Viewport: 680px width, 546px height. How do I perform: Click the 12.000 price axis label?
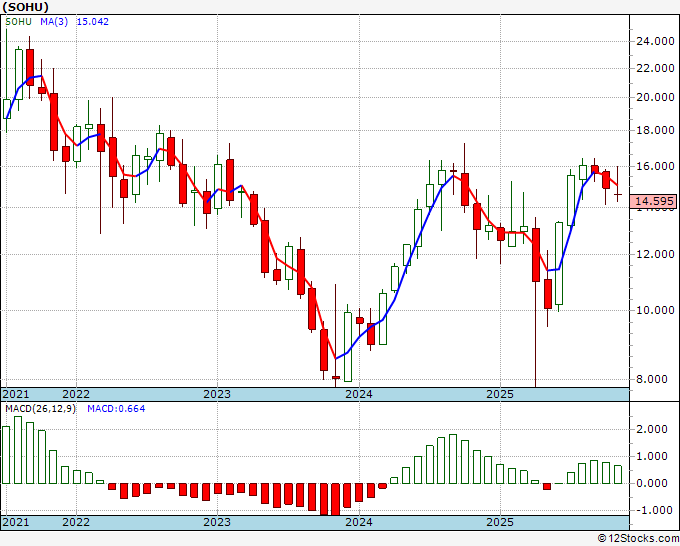click(655, 255)
